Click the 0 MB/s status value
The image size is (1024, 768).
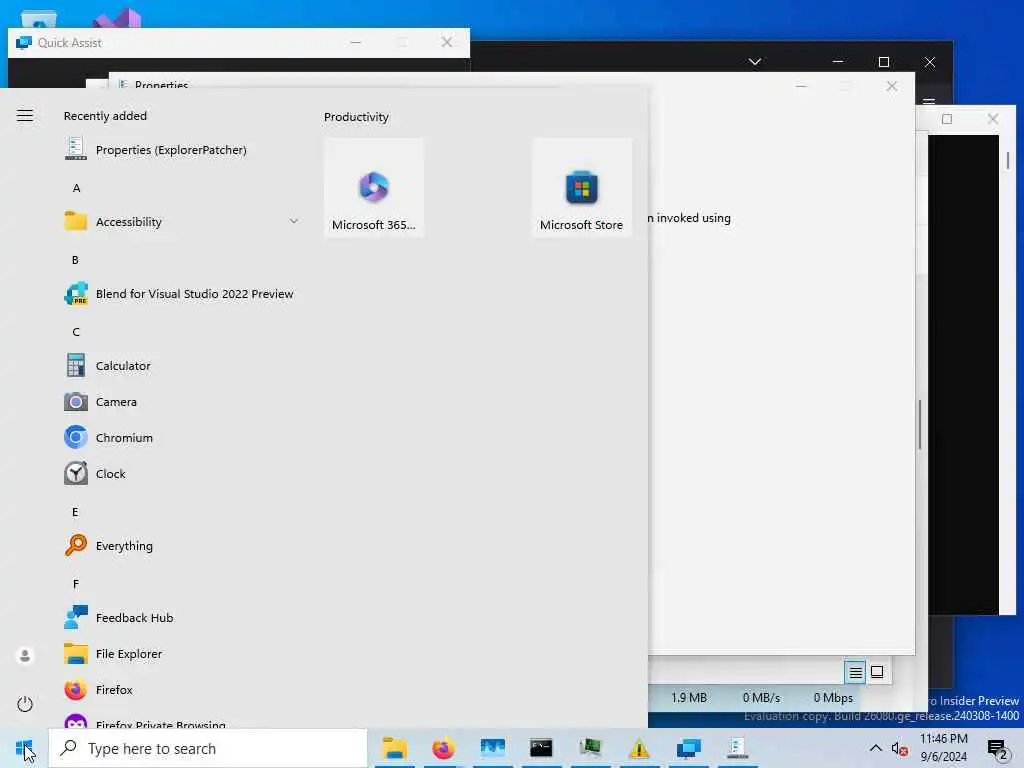(761, 697)
